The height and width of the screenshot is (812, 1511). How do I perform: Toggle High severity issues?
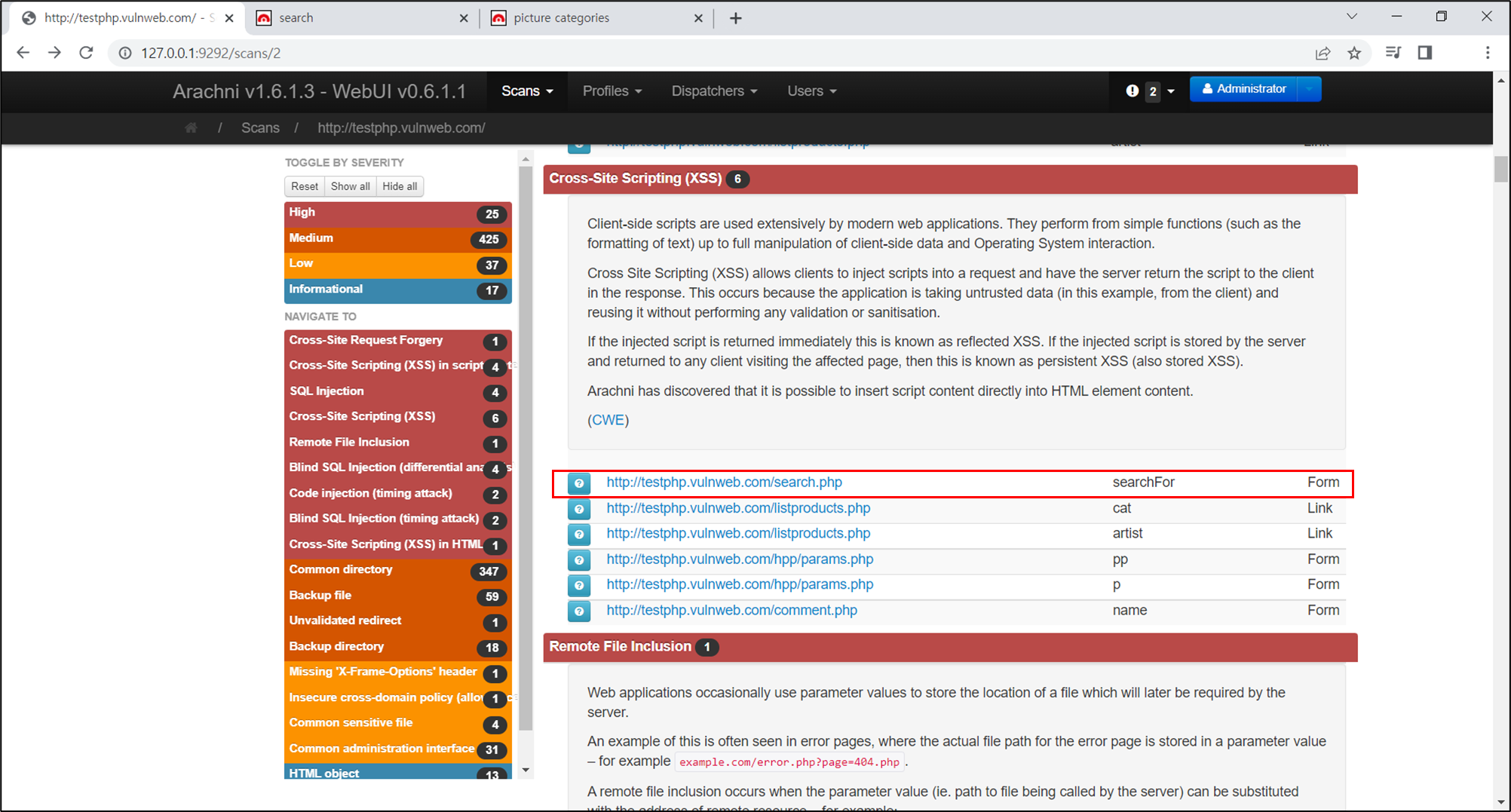[x=398, y=213]
